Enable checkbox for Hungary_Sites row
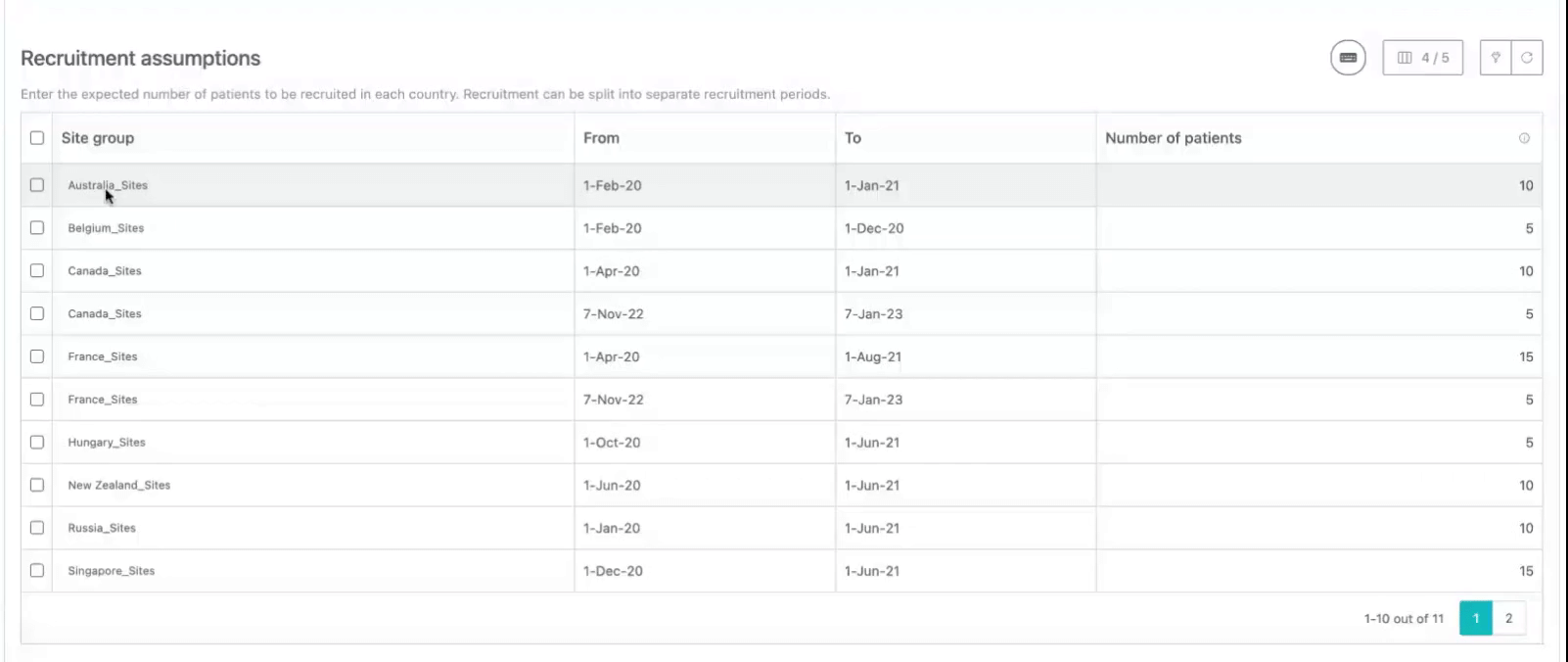 click(x=37, y=443)
